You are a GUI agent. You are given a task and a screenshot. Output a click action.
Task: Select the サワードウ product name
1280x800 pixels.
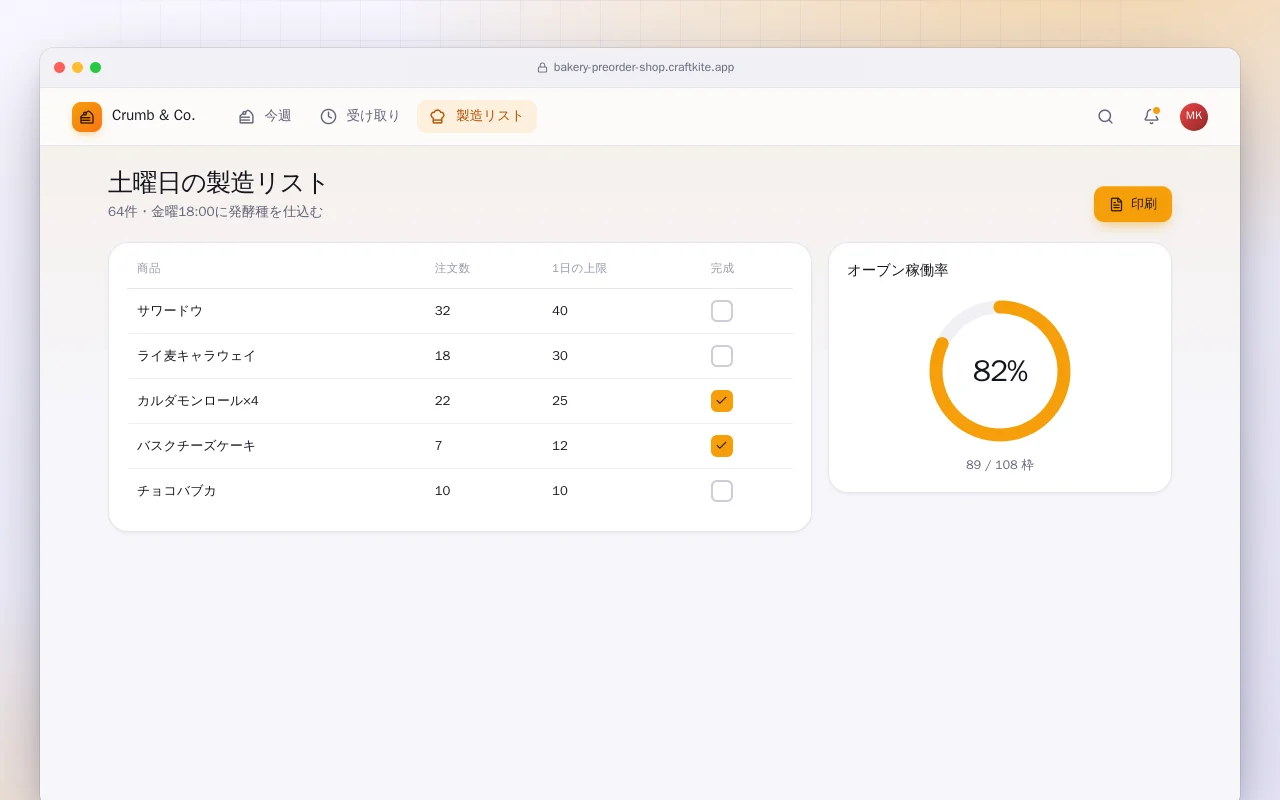[170, 311]
